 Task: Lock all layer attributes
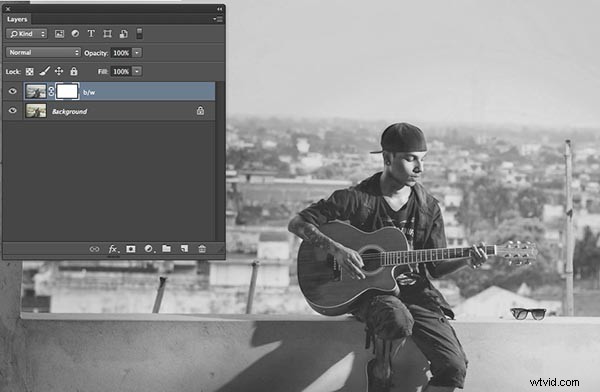pyautogui.click(x=74, y=71)
